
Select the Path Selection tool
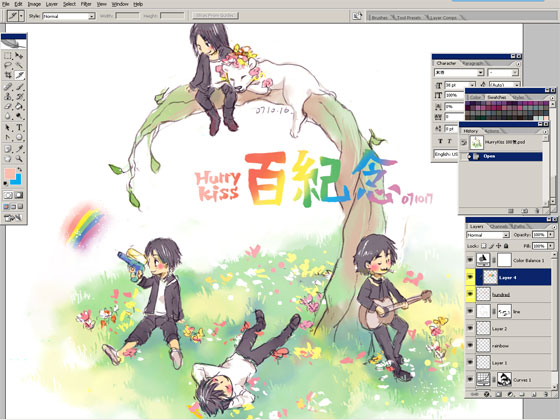tap(8, 128)
